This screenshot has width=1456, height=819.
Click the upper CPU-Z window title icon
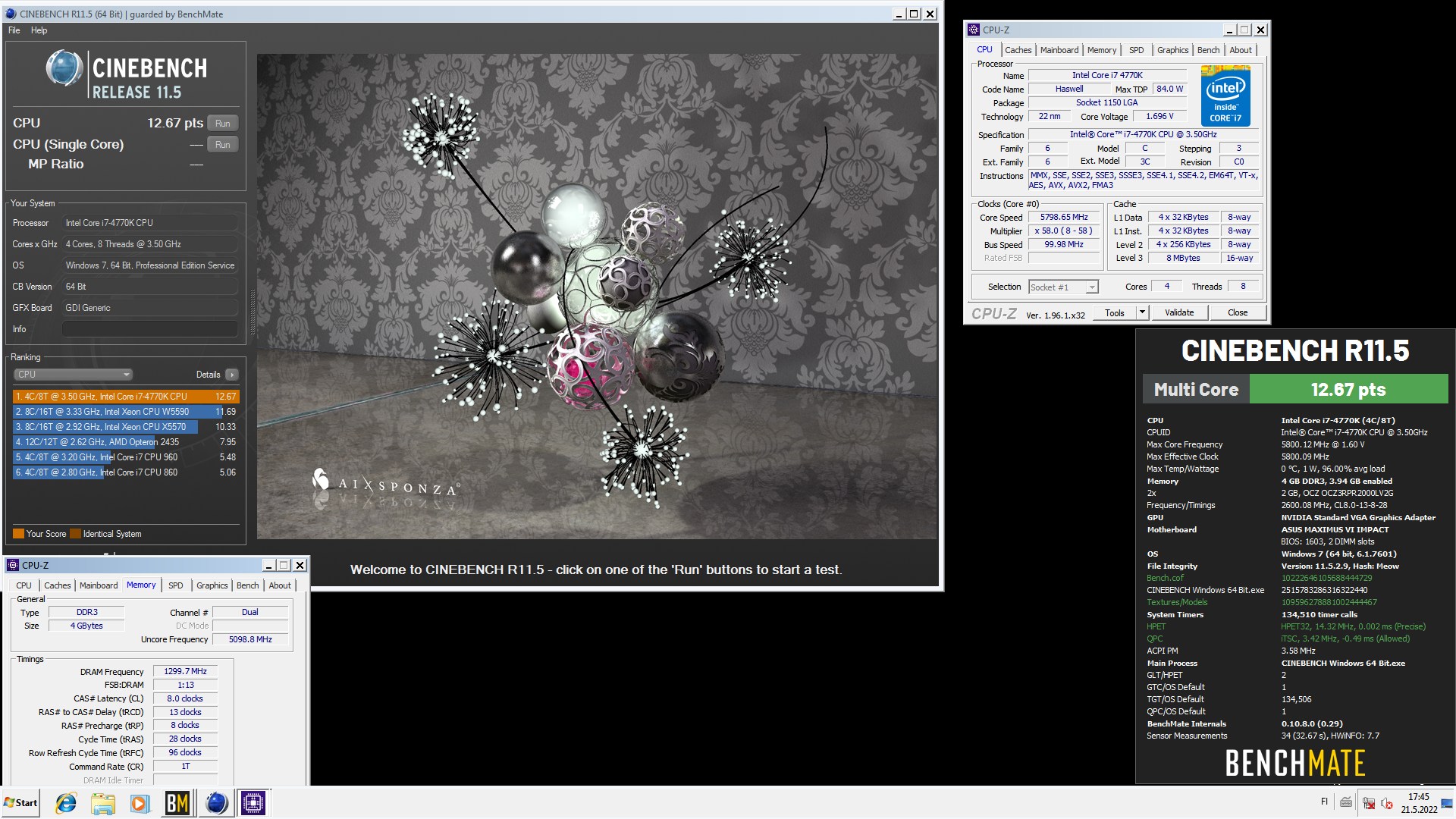tap(974, 30)
